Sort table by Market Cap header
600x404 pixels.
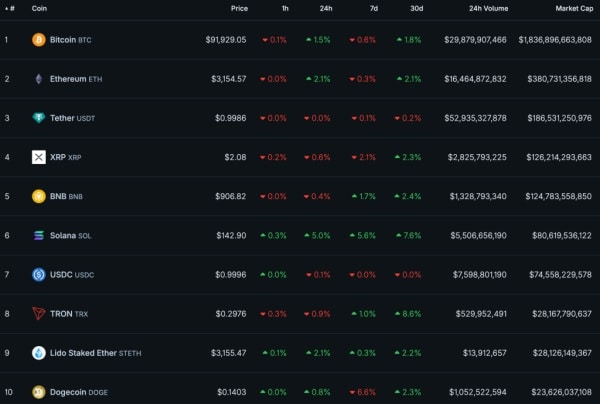pos(573,8)
